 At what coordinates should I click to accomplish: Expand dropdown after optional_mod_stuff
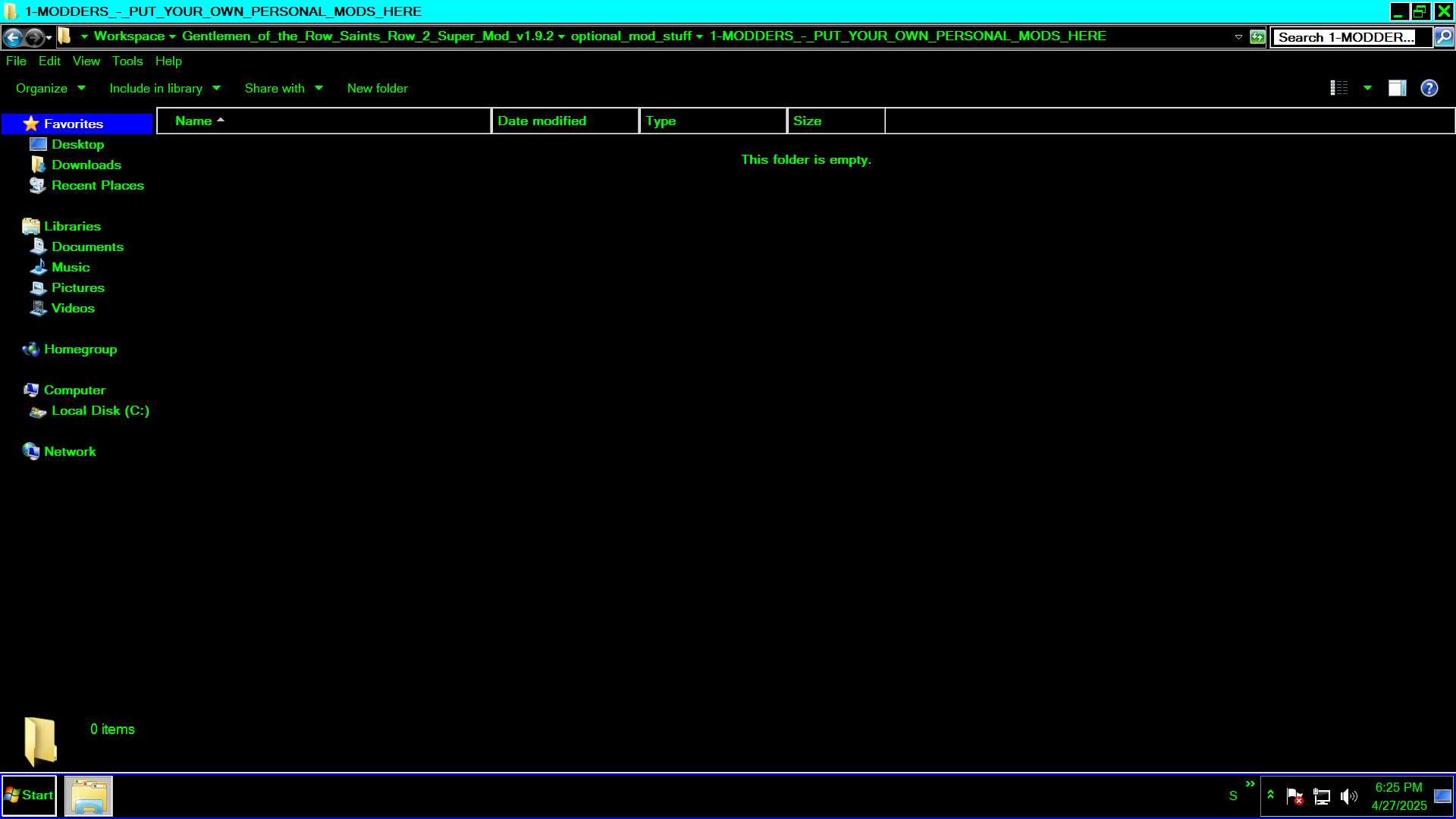pyautogui.click(x=699, y=36)
